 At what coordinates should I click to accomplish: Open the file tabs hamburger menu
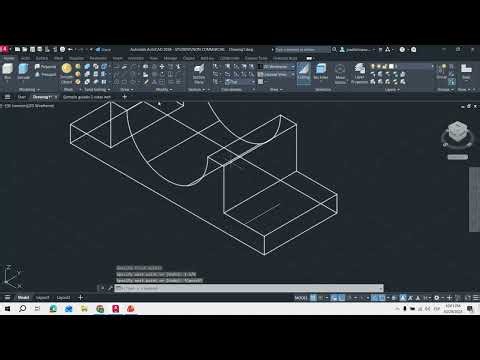pyautogui.click(x=7, y=97)
